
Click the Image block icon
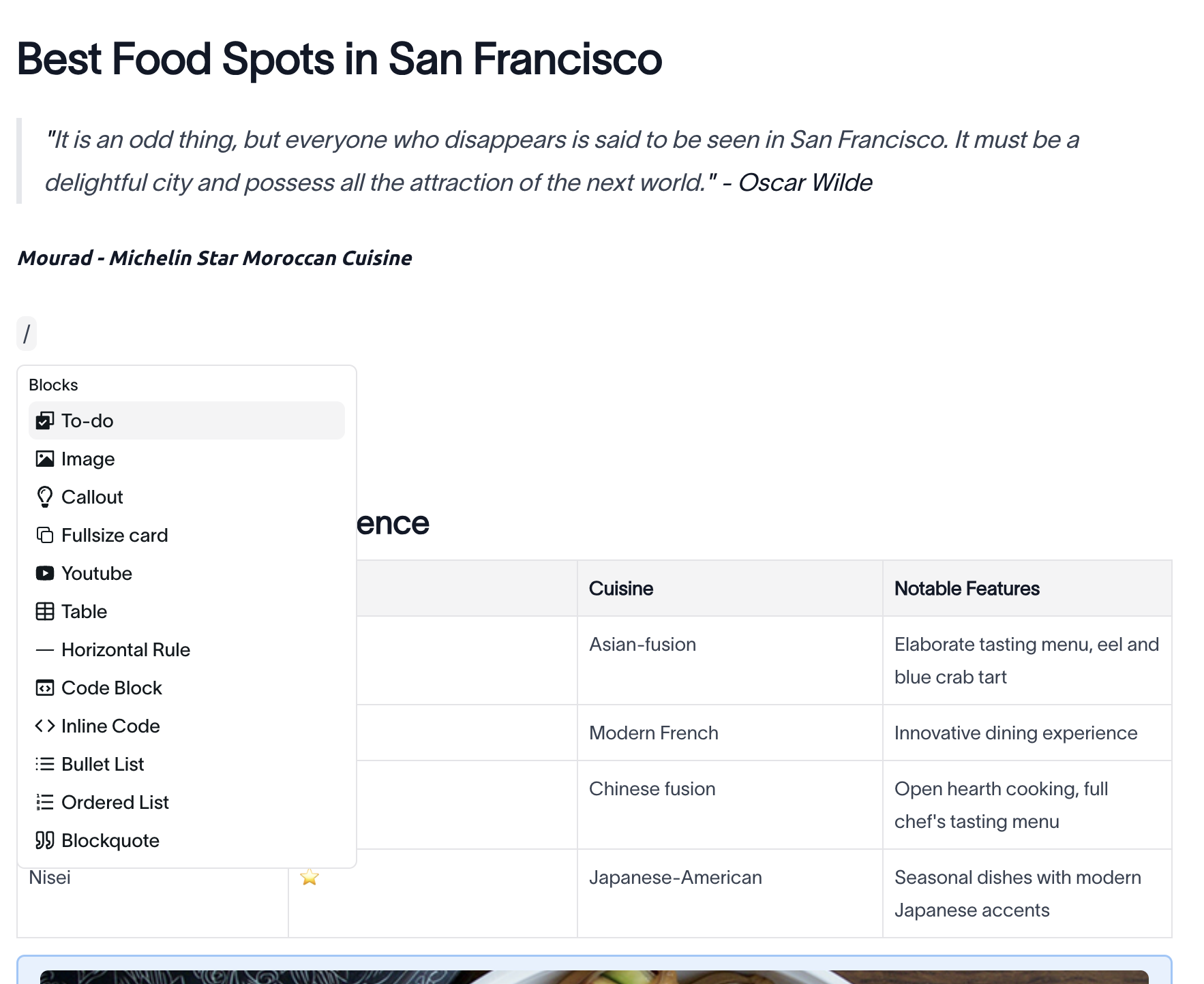click(45, 459)
